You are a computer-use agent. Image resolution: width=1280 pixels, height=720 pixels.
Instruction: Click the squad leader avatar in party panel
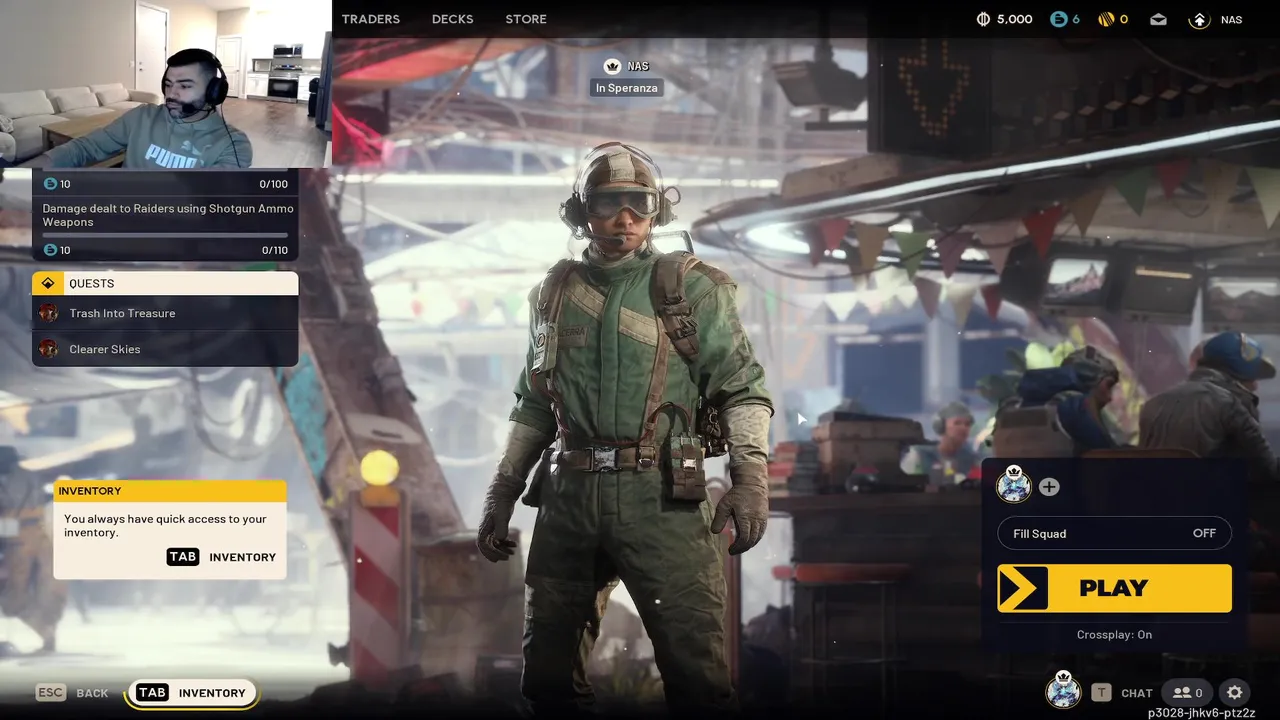(x=1014, y=485)
